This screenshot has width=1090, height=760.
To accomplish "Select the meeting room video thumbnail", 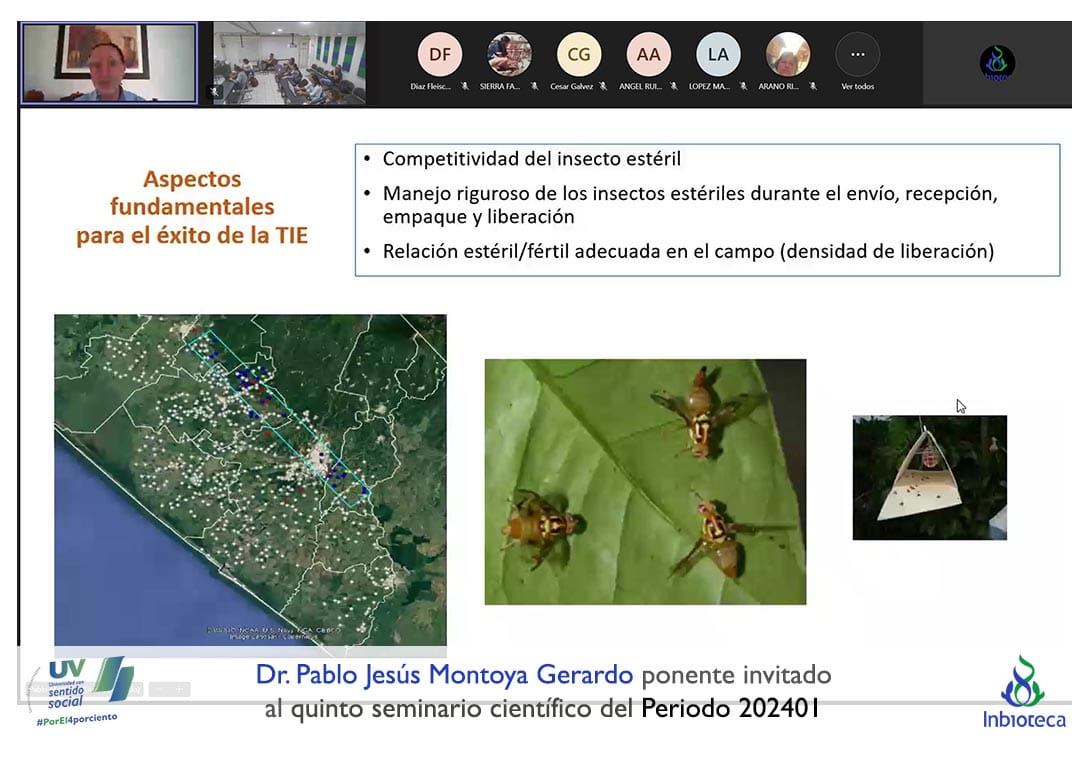I will tap(289, 63).
